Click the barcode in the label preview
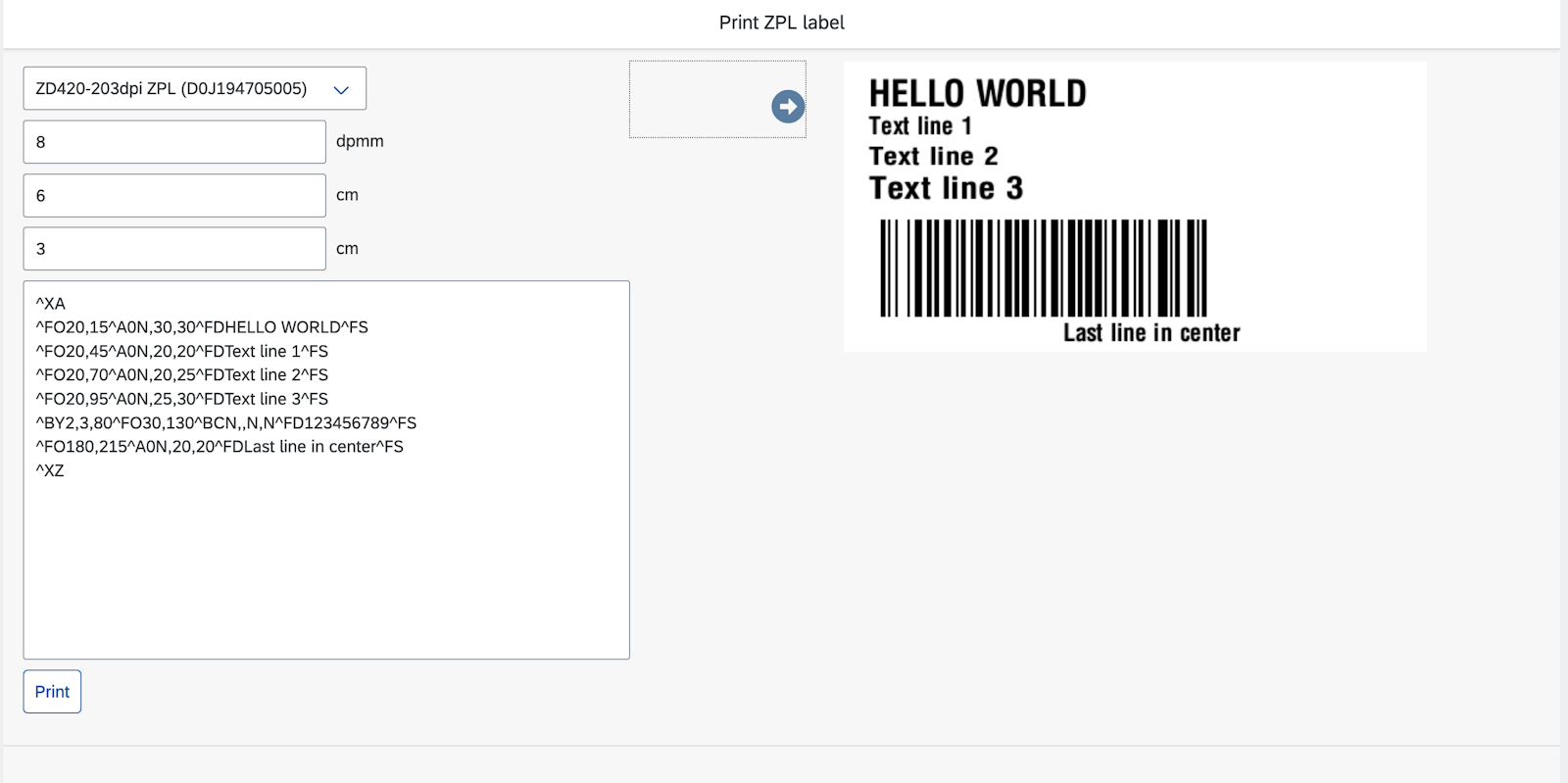The height and width of the screenshot is (783, 1568). pyautogui.click(x=1043, y=268)
